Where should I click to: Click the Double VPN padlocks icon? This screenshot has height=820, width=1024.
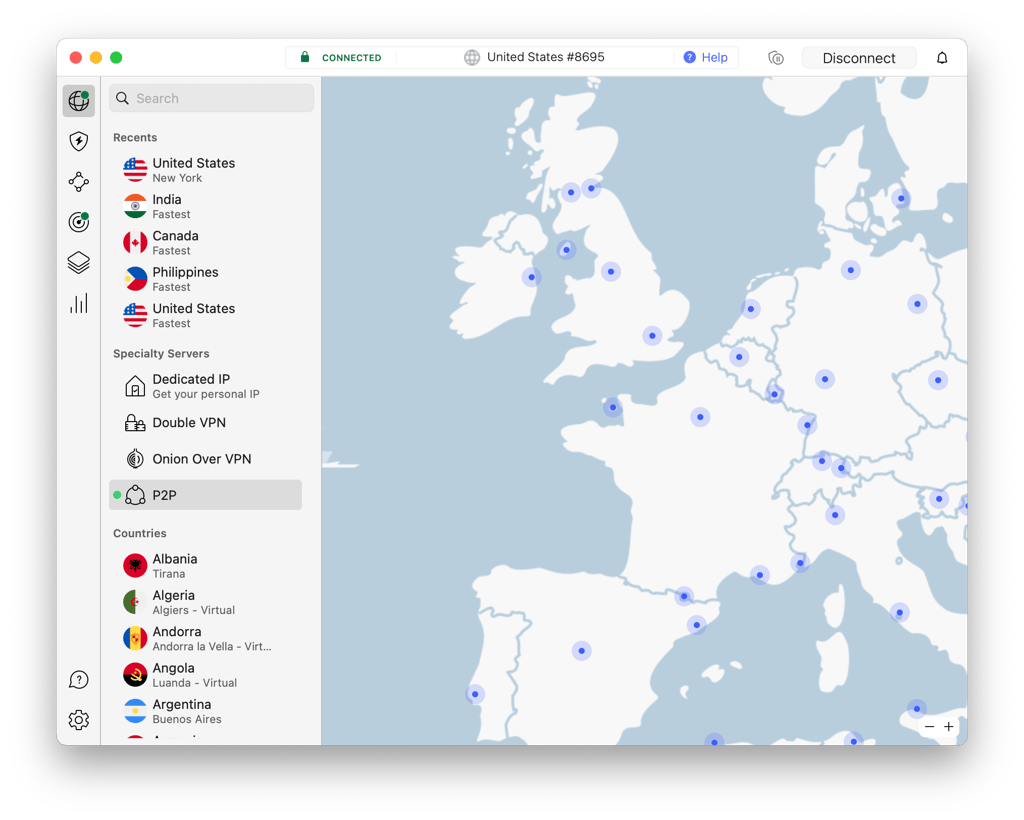[135, 422]
